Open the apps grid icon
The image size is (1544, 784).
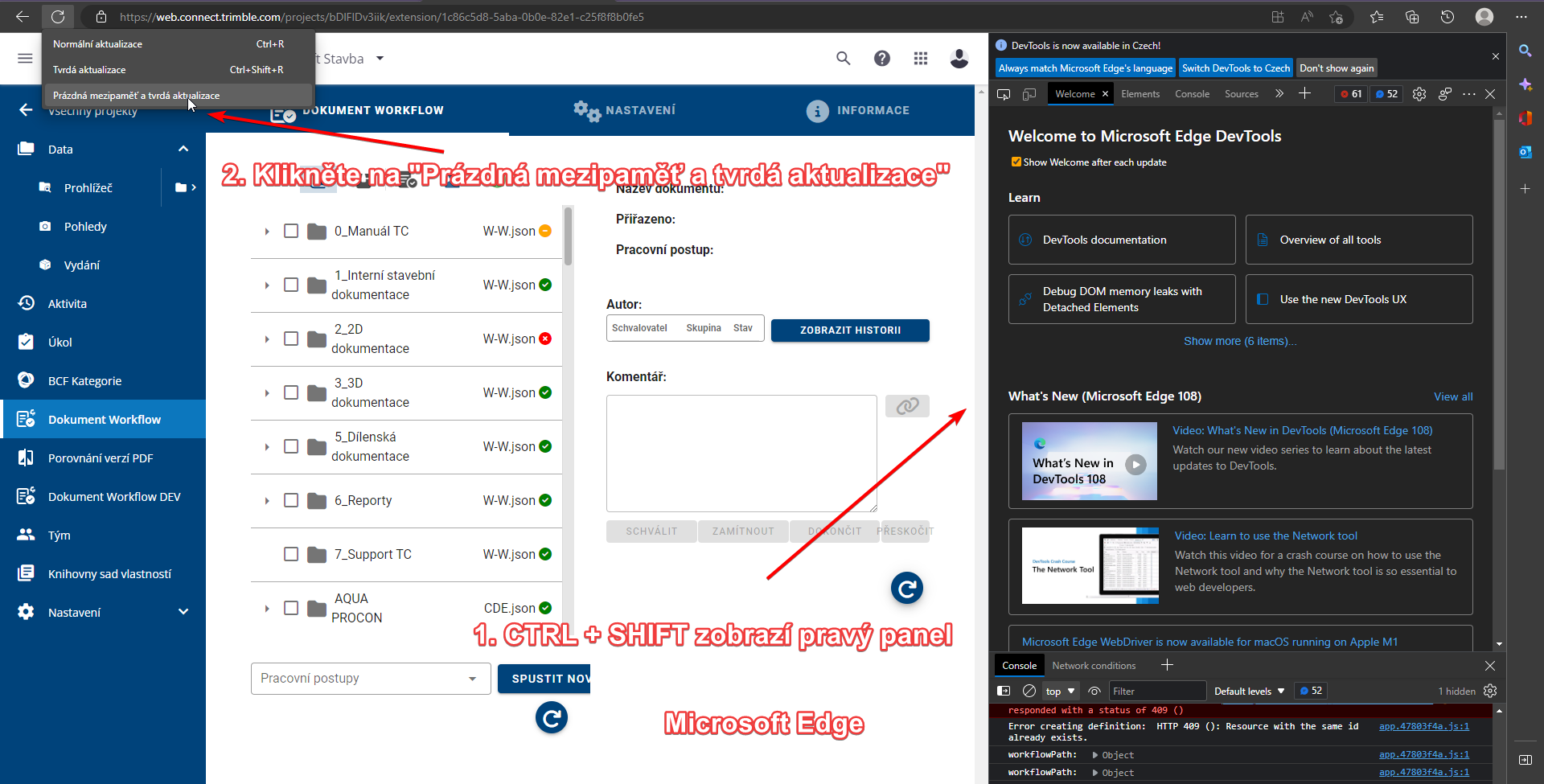click(921, 58)
